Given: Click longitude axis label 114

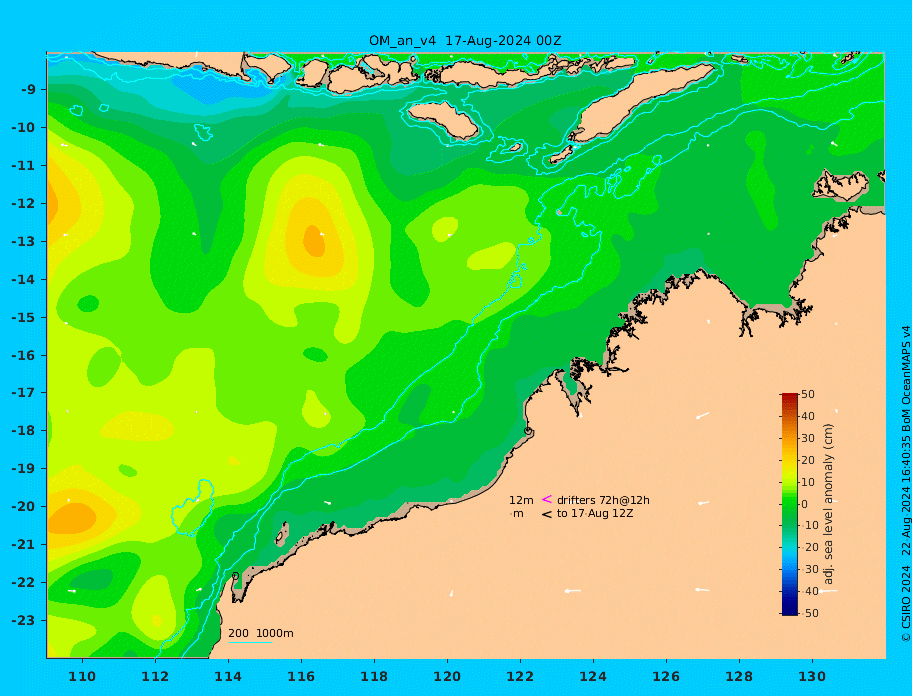Looking at the screenshot, I should pos(228,677).
